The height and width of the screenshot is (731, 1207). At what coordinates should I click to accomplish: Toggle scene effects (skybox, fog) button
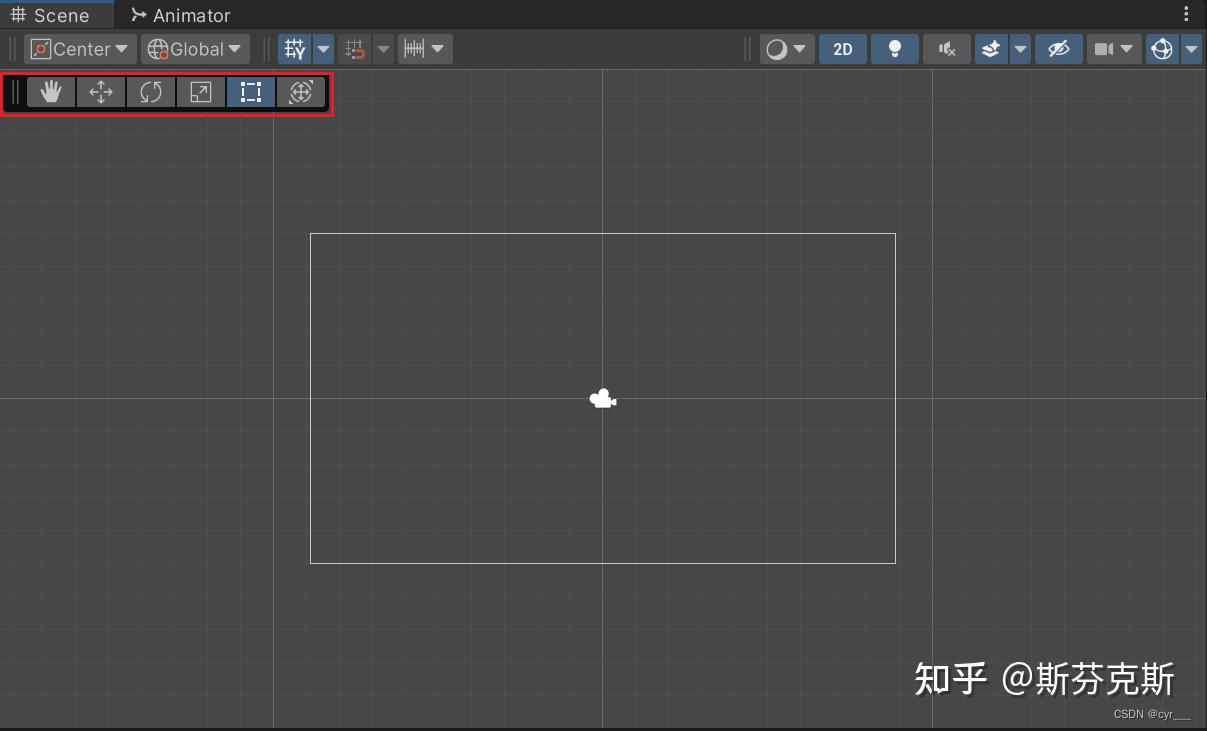pyautogui.click(x=991, y=49)
